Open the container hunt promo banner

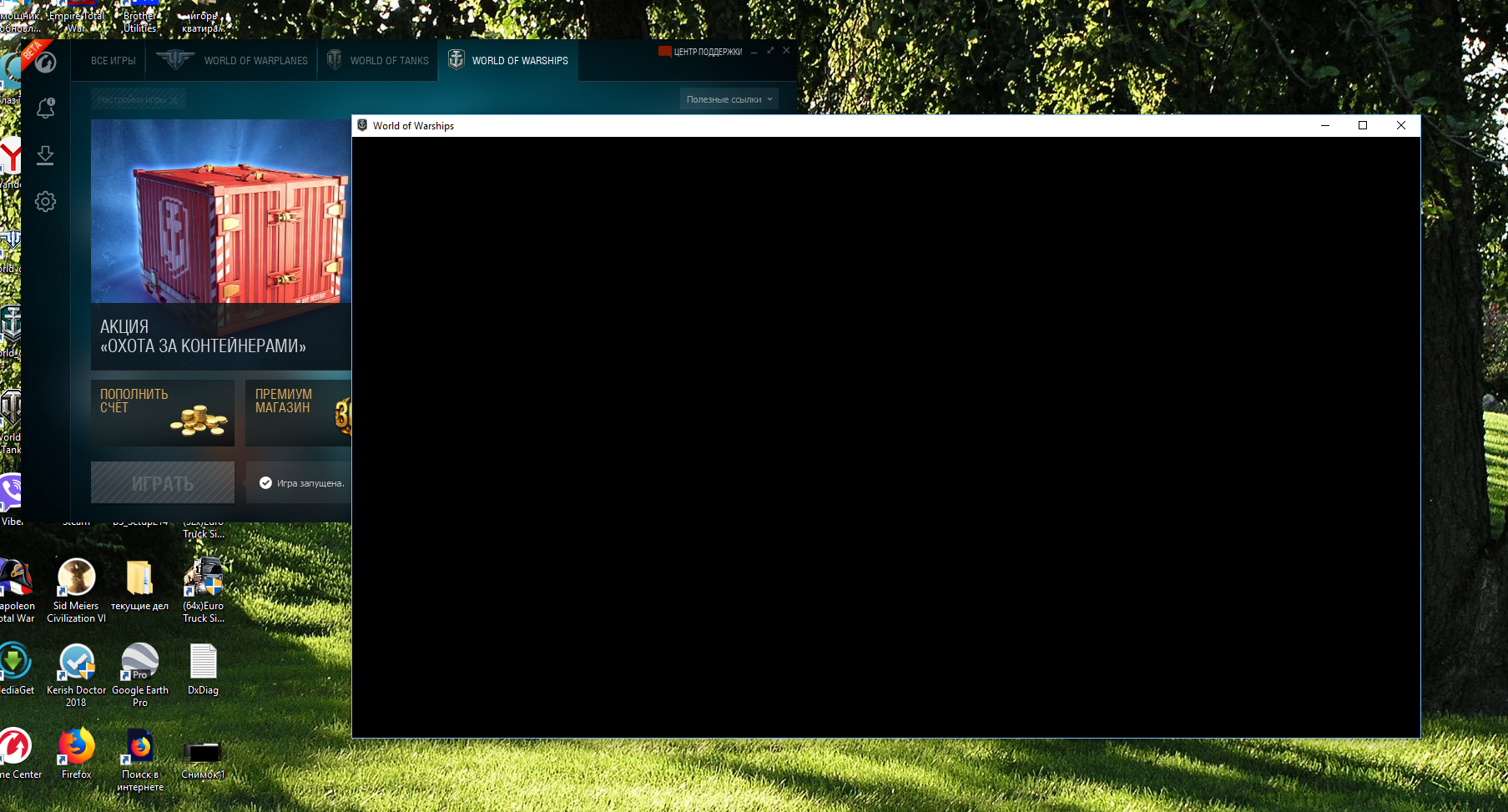[x=221, y=245]
